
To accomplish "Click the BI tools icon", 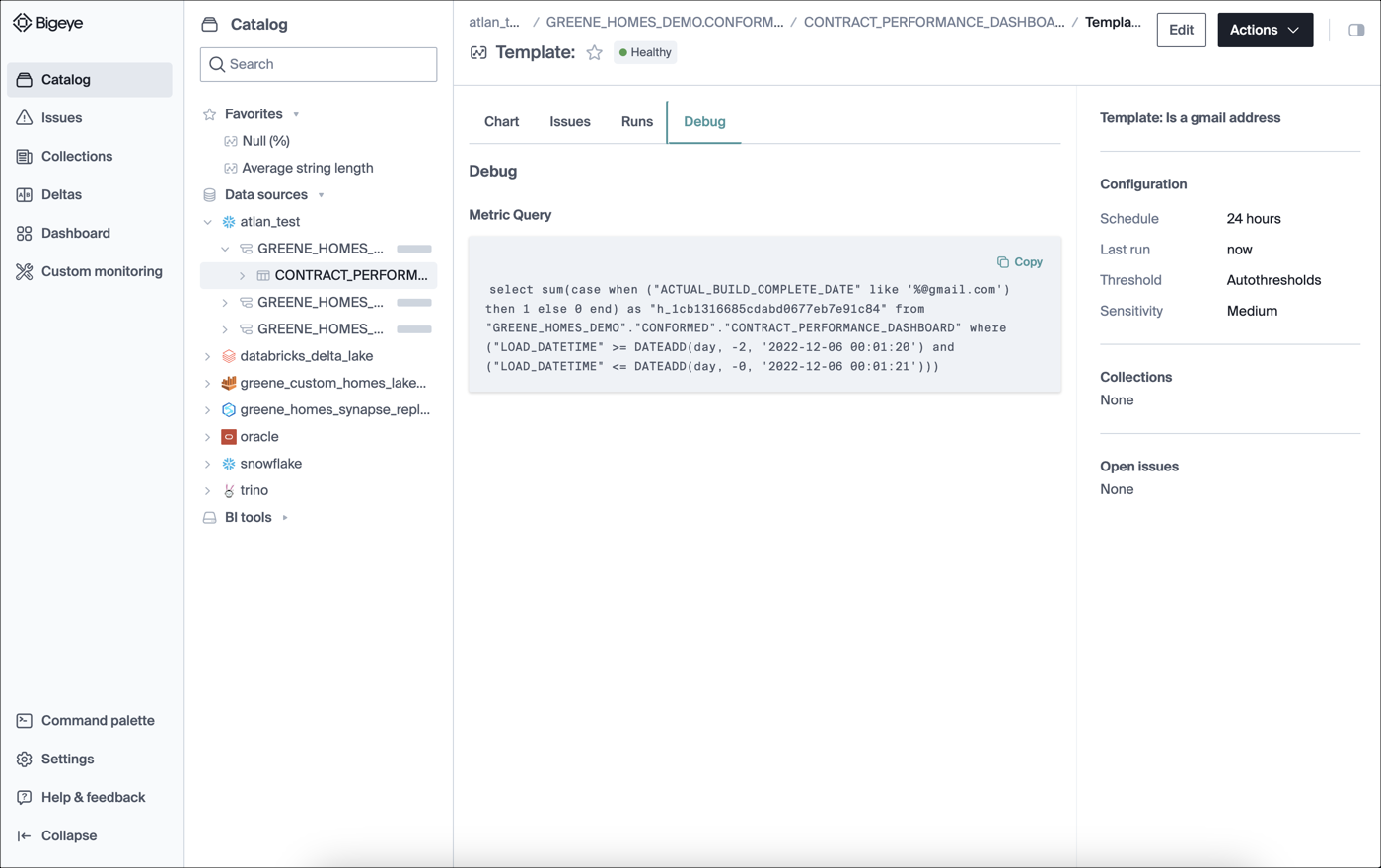I will coord(209,518).
